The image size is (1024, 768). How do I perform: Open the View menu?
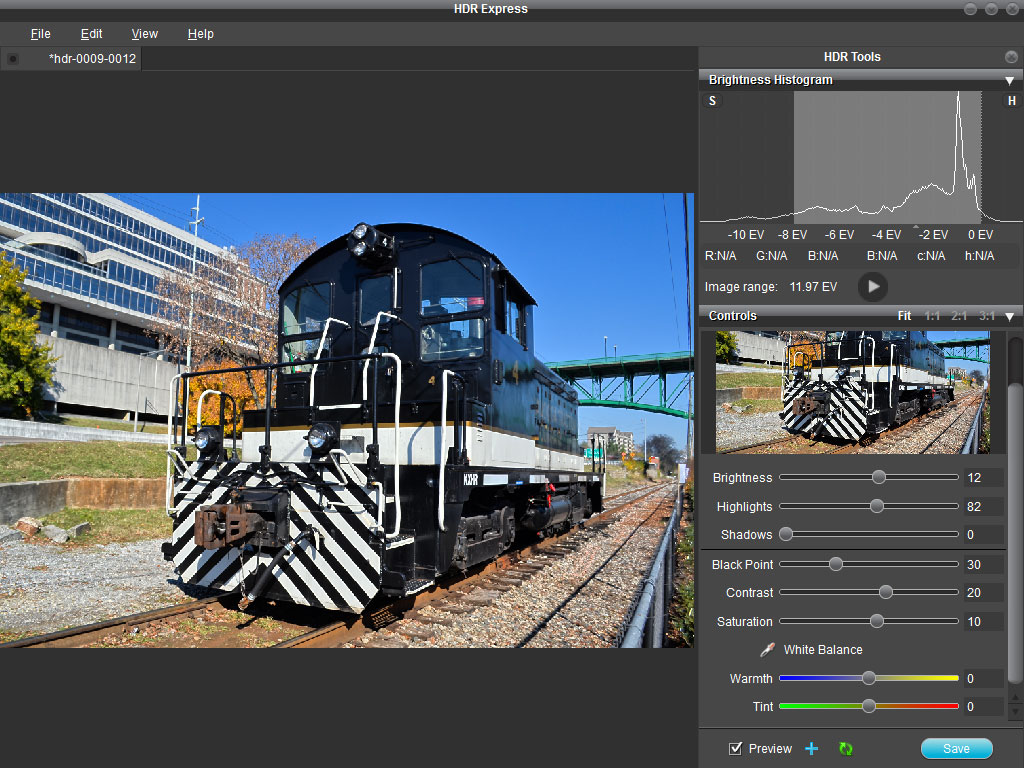(145, 34)
